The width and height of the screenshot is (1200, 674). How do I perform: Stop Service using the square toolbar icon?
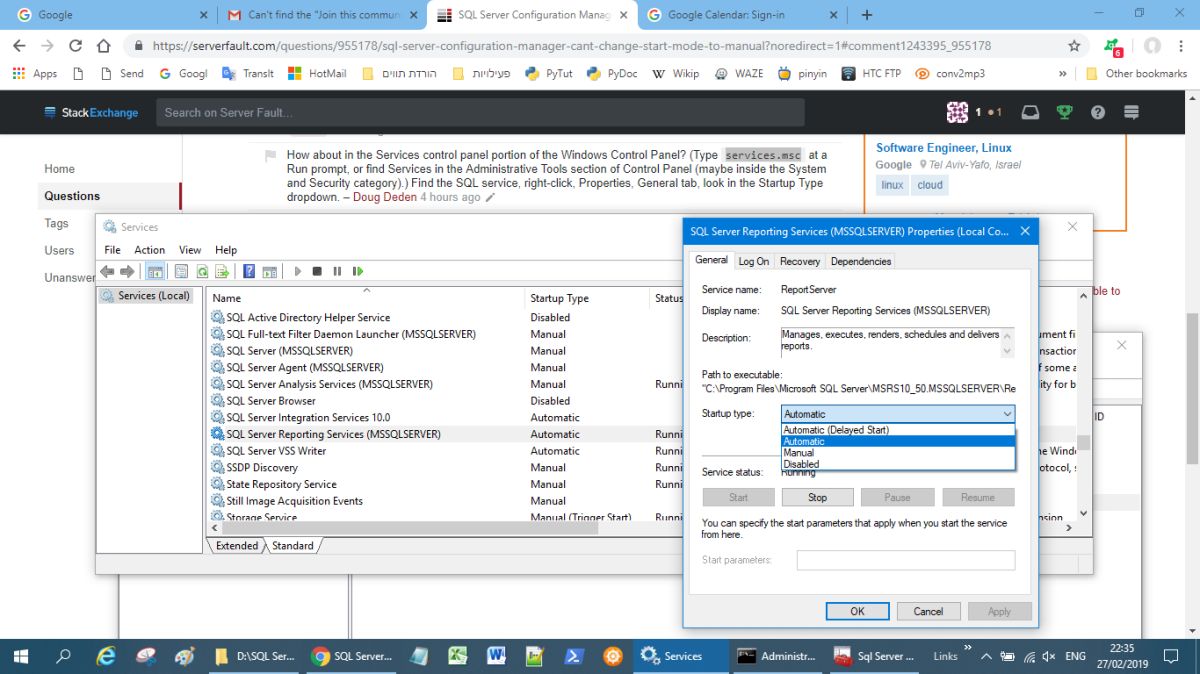point(317,271)
